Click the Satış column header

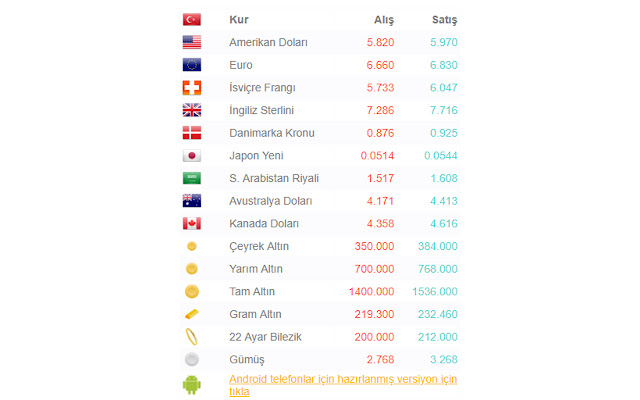(444, 20)
